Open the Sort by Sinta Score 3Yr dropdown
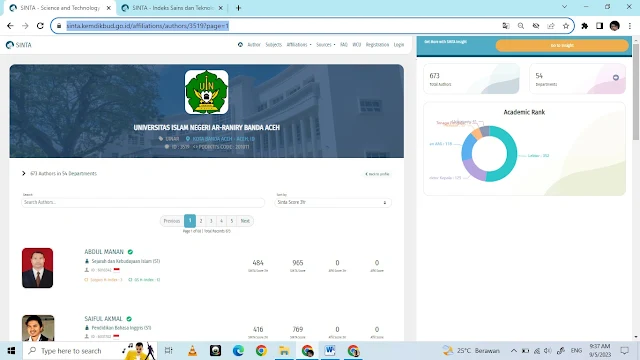The image size is (640, 360). coord(333,202)
